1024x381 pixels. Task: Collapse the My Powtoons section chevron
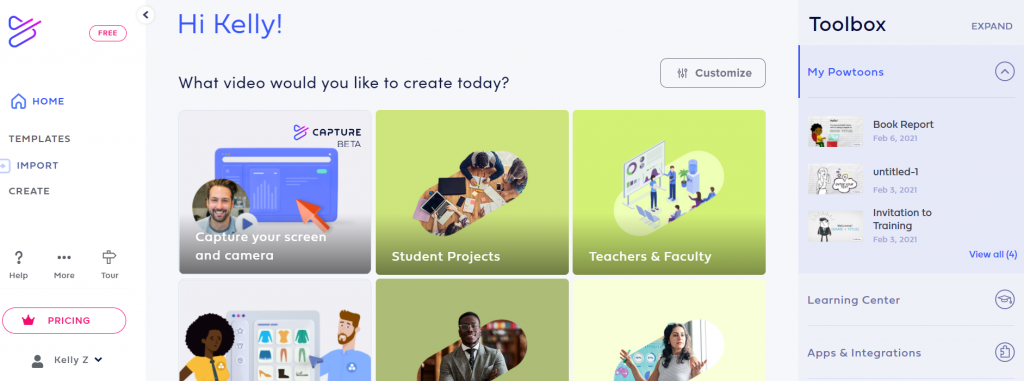click(x=1004, y=71)
